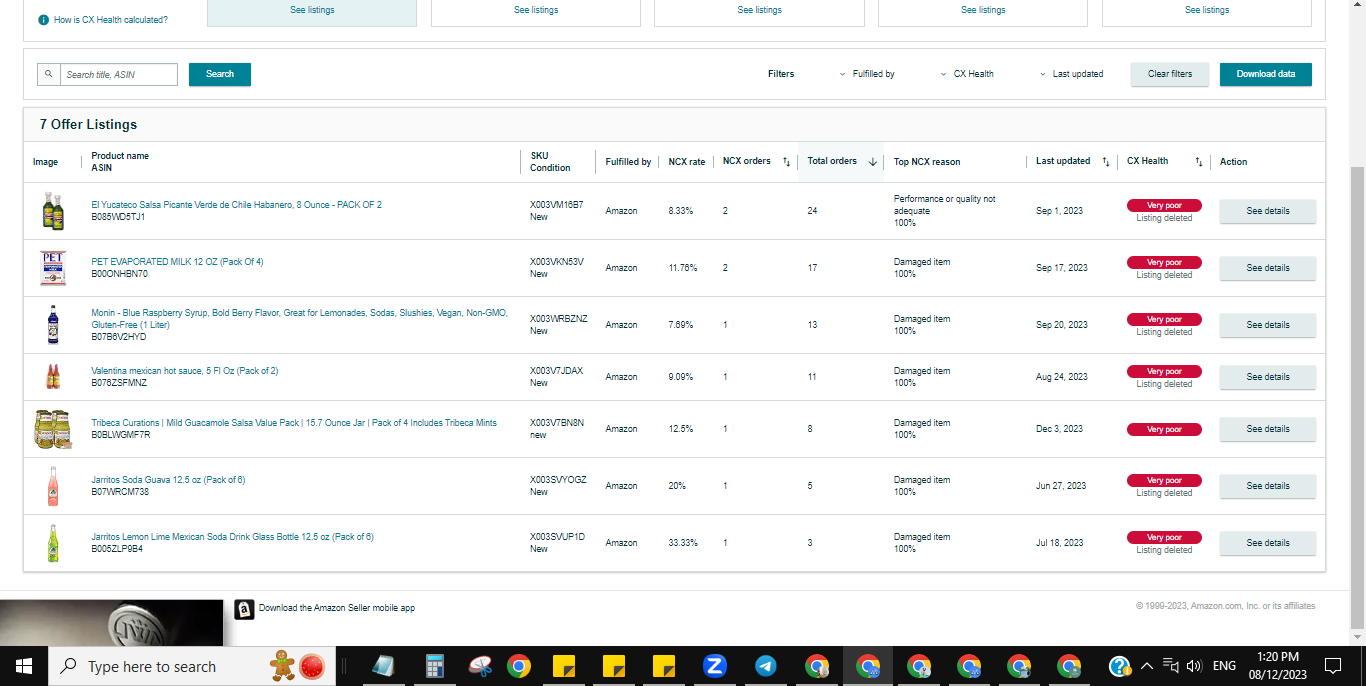The width and height of the screenshot is (1366, 686).
Task: Open the Valentina mexican hot sauce link
Action: (184, 371)
